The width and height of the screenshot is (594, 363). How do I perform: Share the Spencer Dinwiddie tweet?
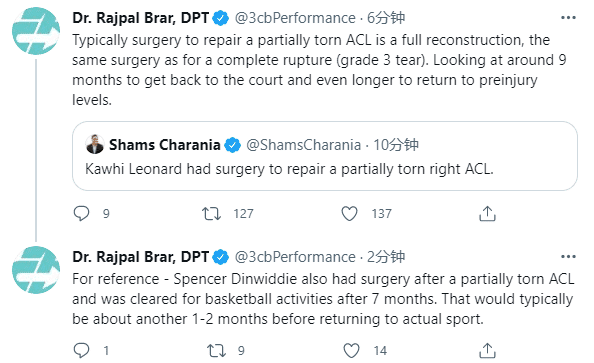487,350
